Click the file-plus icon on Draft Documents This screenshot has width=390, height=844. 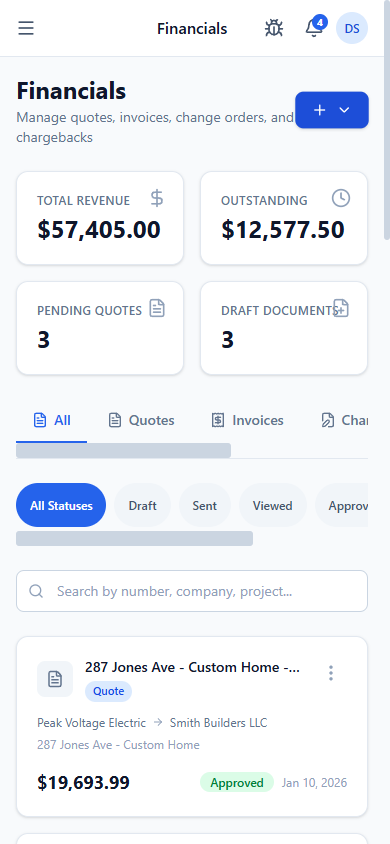pos(341,308)
